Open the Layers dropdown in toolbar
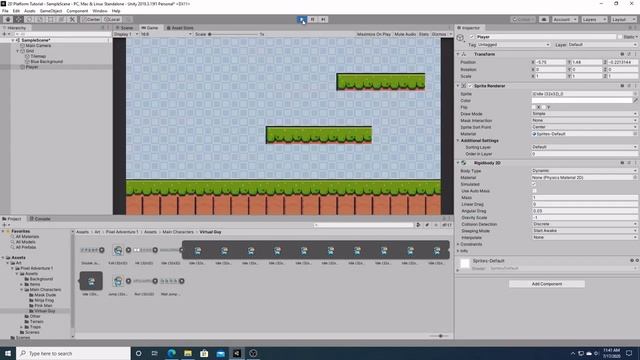This screenshot has height=360, width=640. [x=593, y=19]
